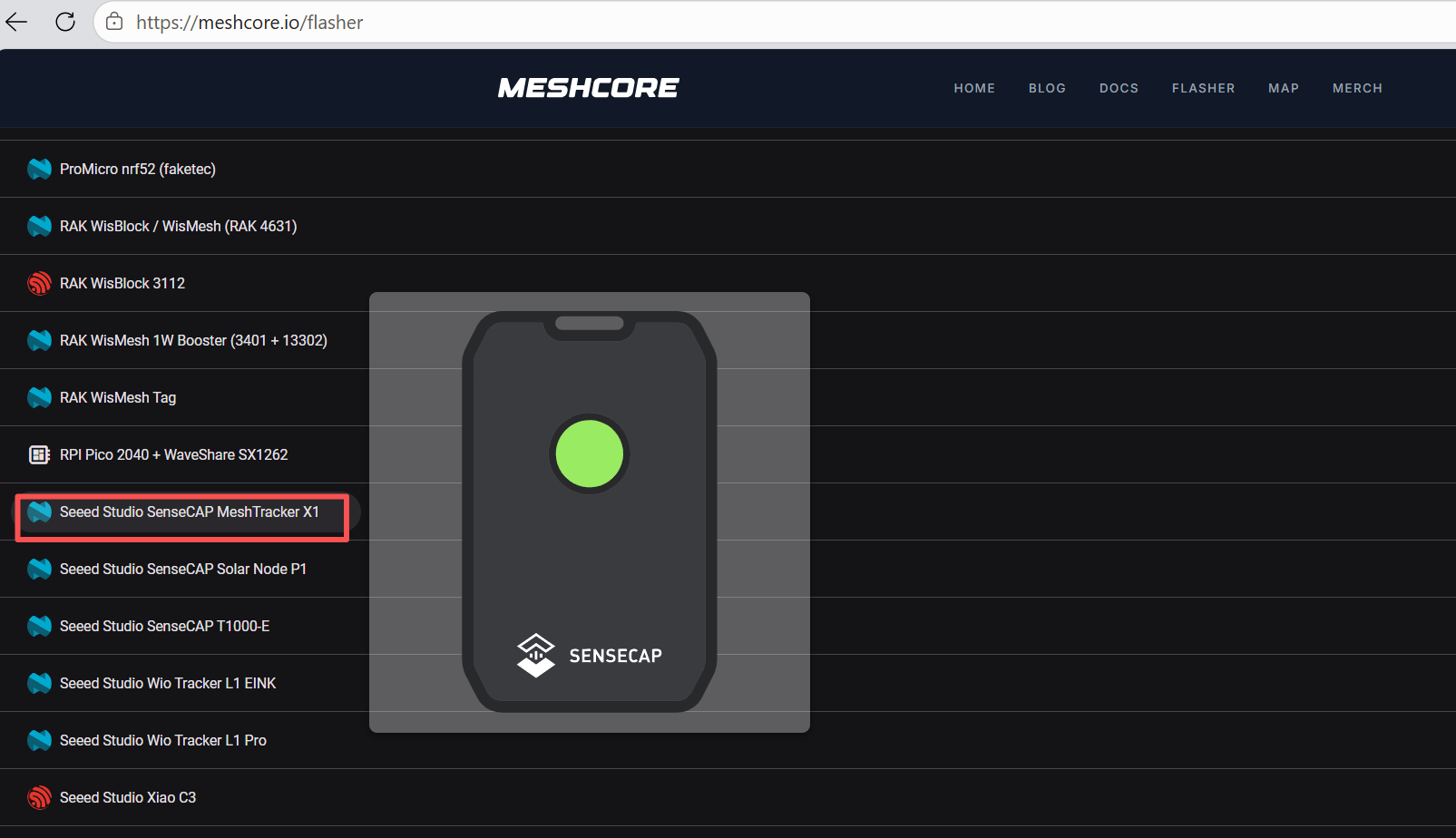
Task: Click the browser back arrow
Action: [16, 22]
